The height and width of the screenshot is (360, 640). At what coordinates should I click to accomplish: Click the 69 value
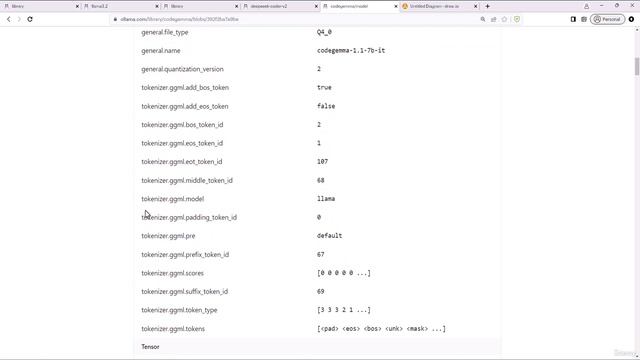coord(320,291)
